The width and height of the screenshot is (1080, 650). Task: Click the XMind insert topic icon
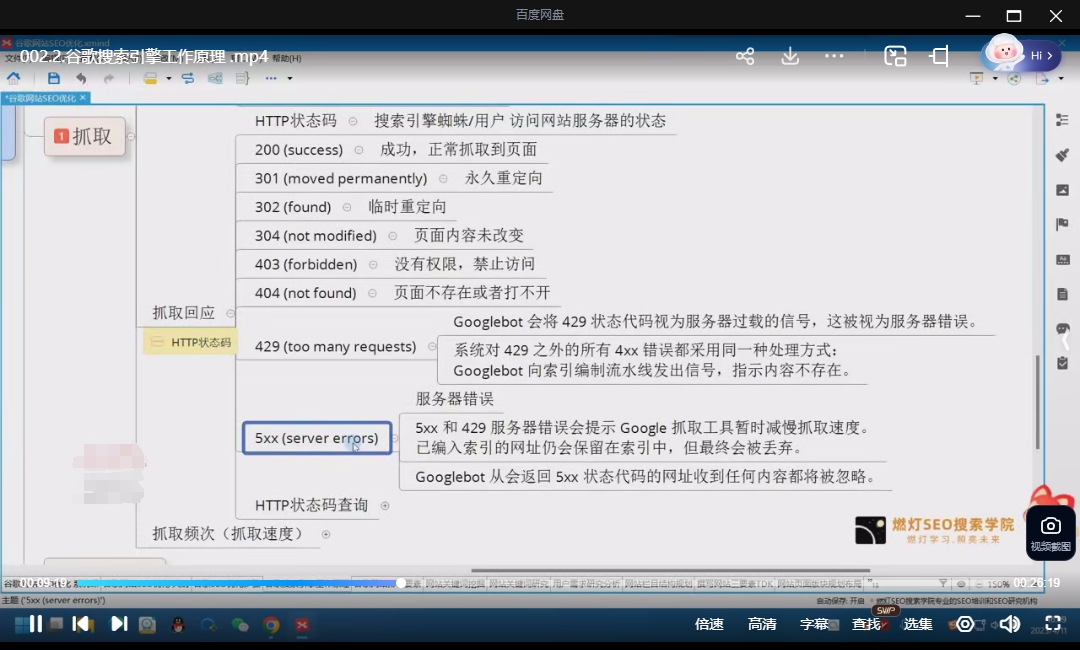tap(150, 78)
